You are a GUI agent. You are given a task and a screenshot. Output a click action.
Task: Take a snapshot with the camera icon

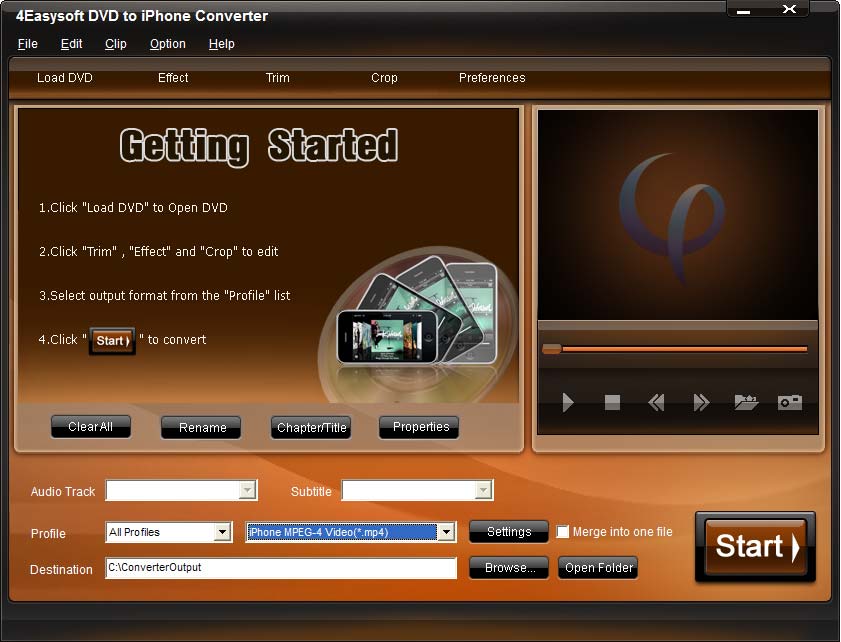point(790,402)
